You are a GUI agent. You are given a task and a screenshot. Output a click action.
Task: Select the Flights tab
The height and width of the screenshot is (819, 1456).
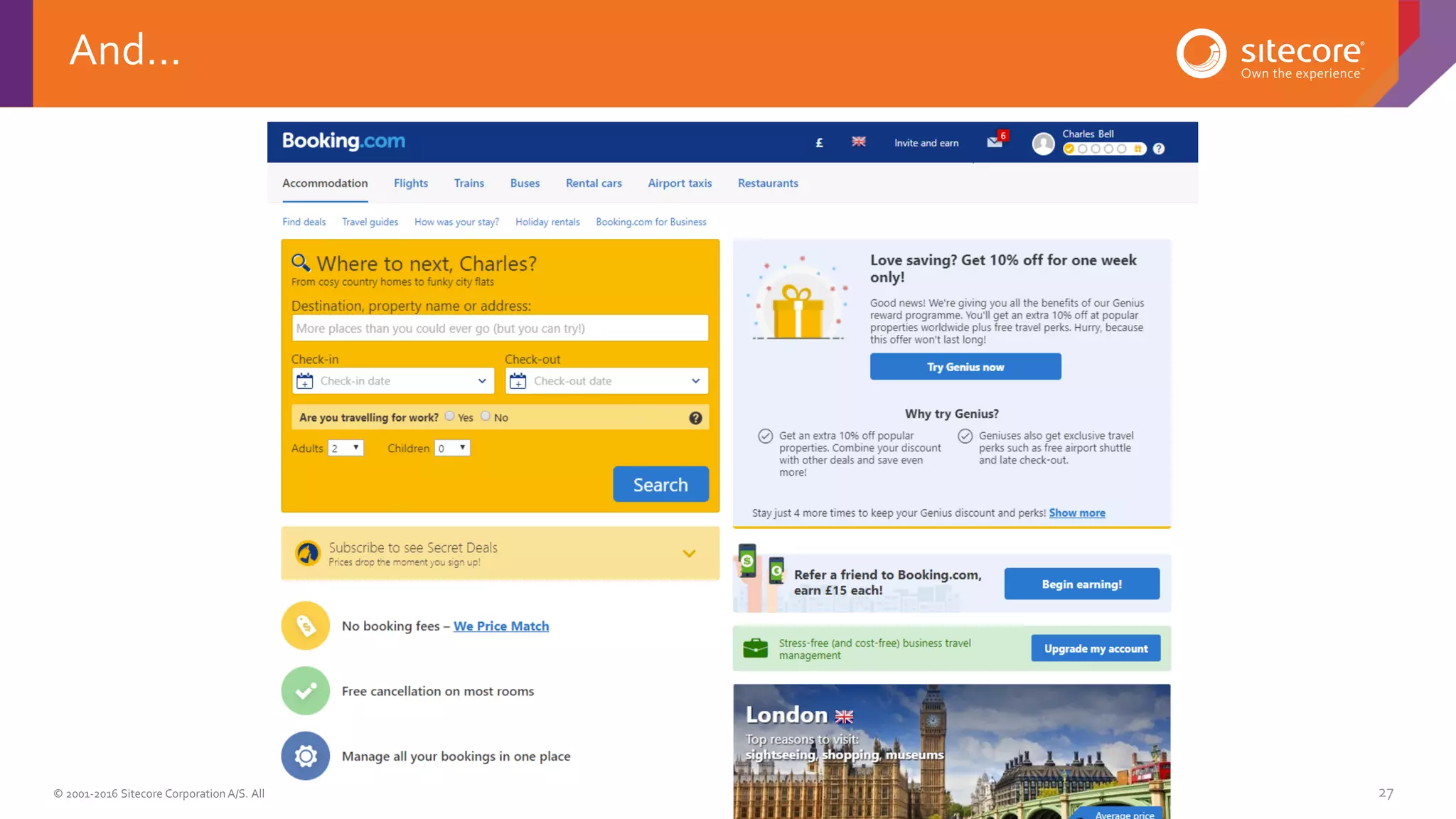coord(411,183)
